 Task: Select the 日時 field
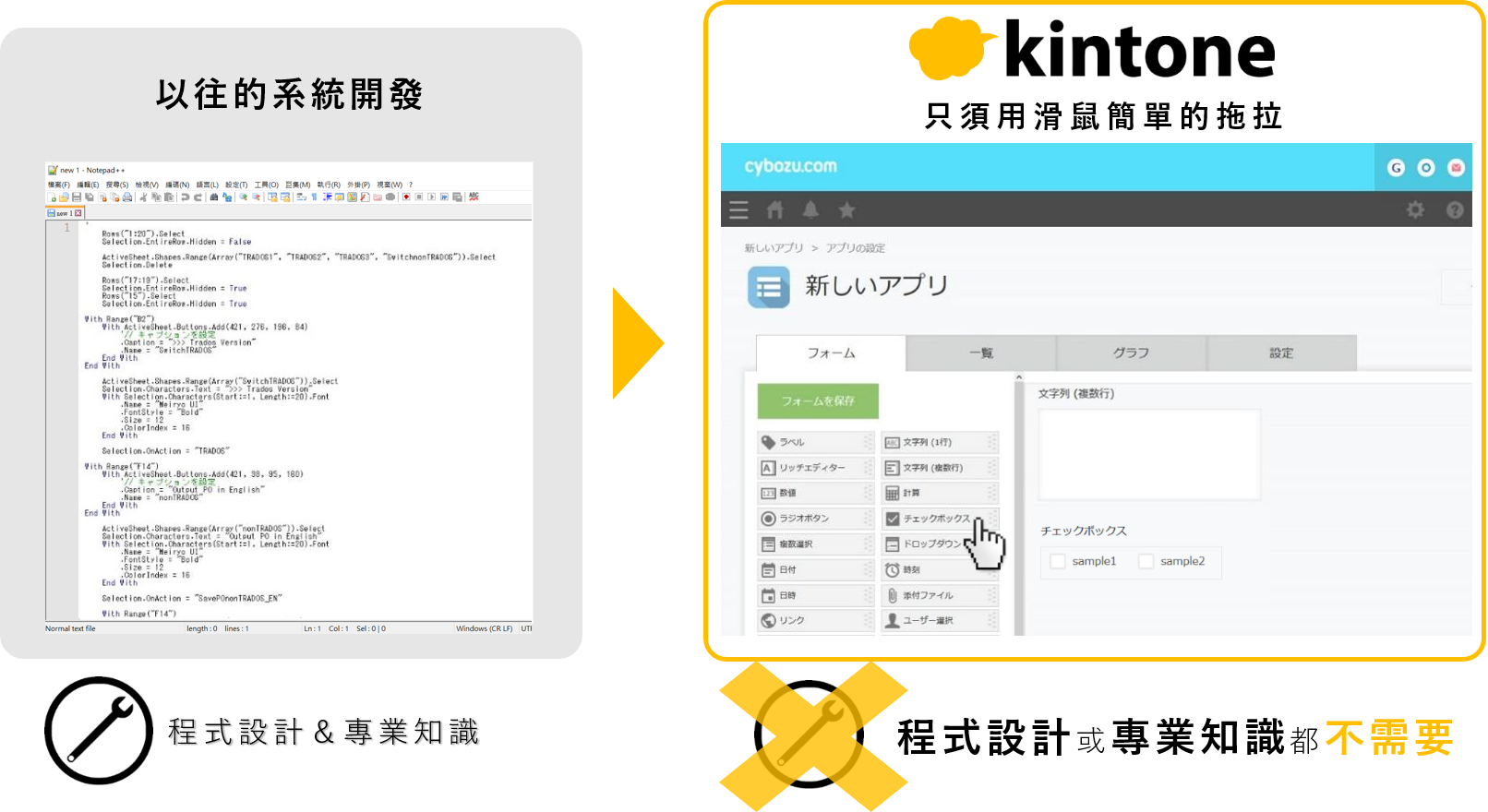pos(815,595)
